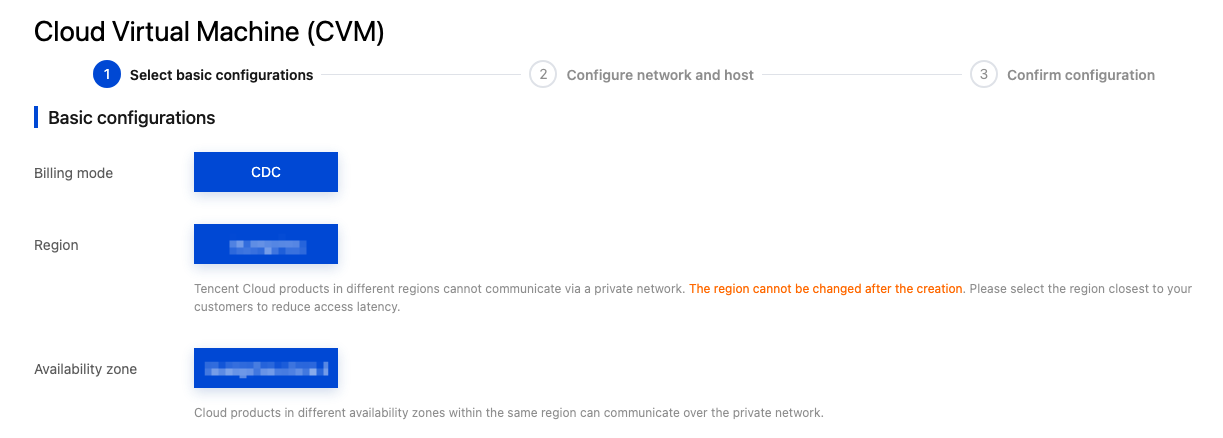This screenshot has height=438, width=1223.
Task: Select the blurred Region option button
Action: [266, 244]
